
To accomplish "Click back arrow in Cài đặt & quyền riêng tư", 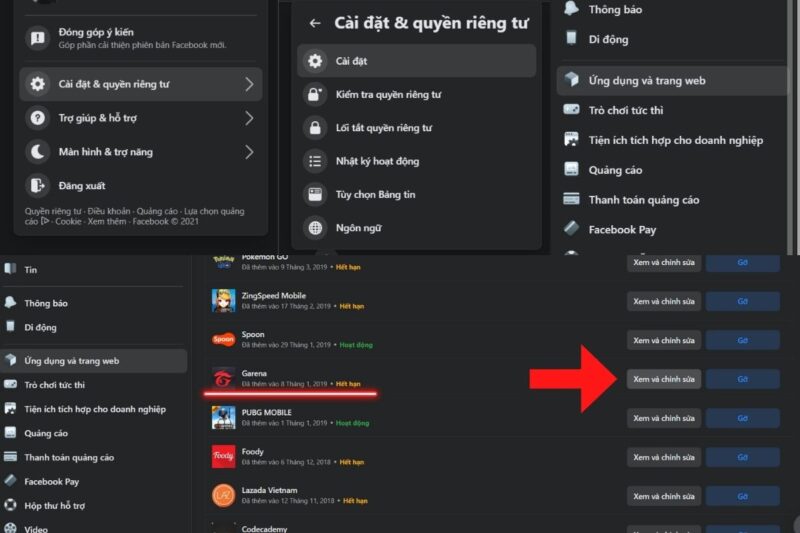I will [315, 23].
